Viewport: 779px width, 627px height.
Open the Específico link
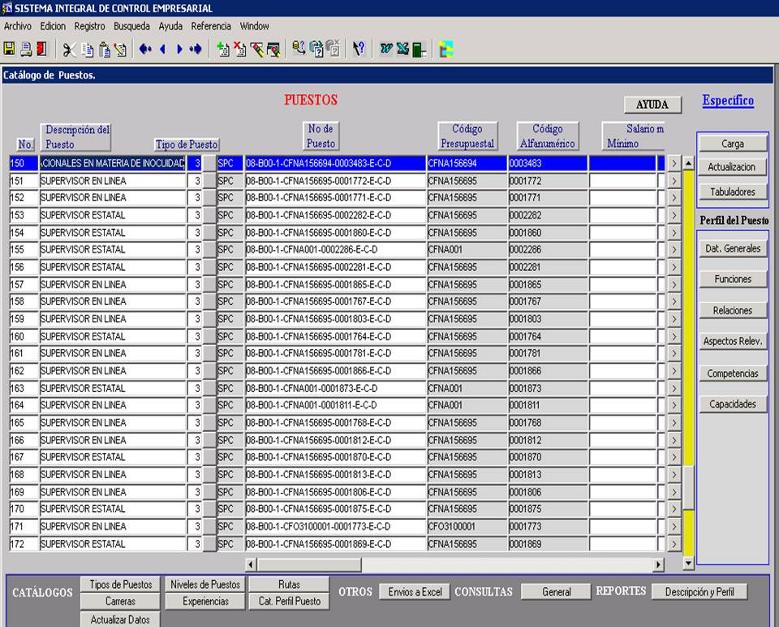(x=727, y=101)
